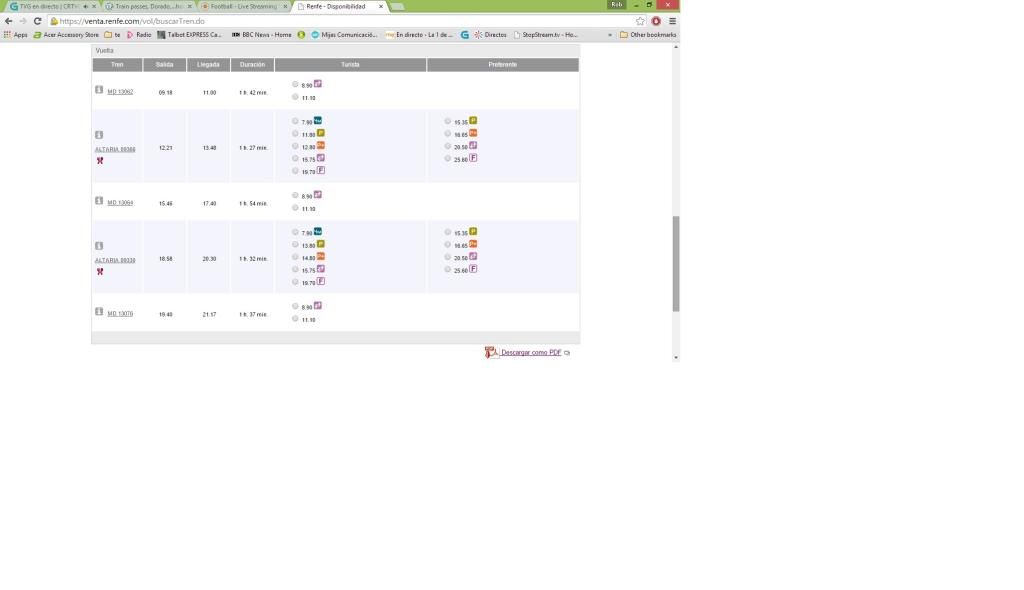Screen dimensions: 1024x590
Task: Switch to the TVG en directo tab
Action: [x=50, y=7]
